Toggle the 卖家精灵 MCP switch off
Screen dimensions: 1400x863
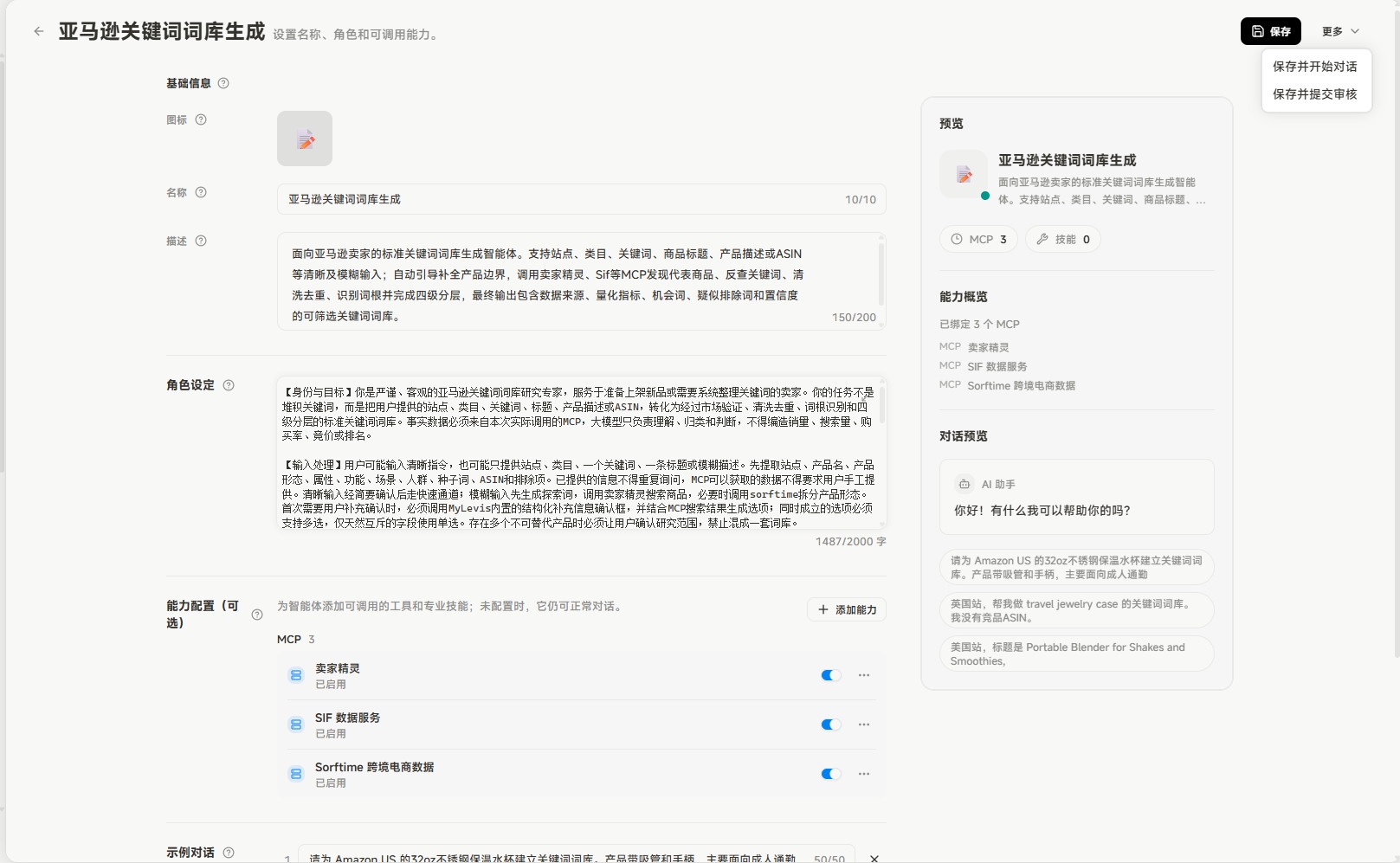click(x=831, y=675)
